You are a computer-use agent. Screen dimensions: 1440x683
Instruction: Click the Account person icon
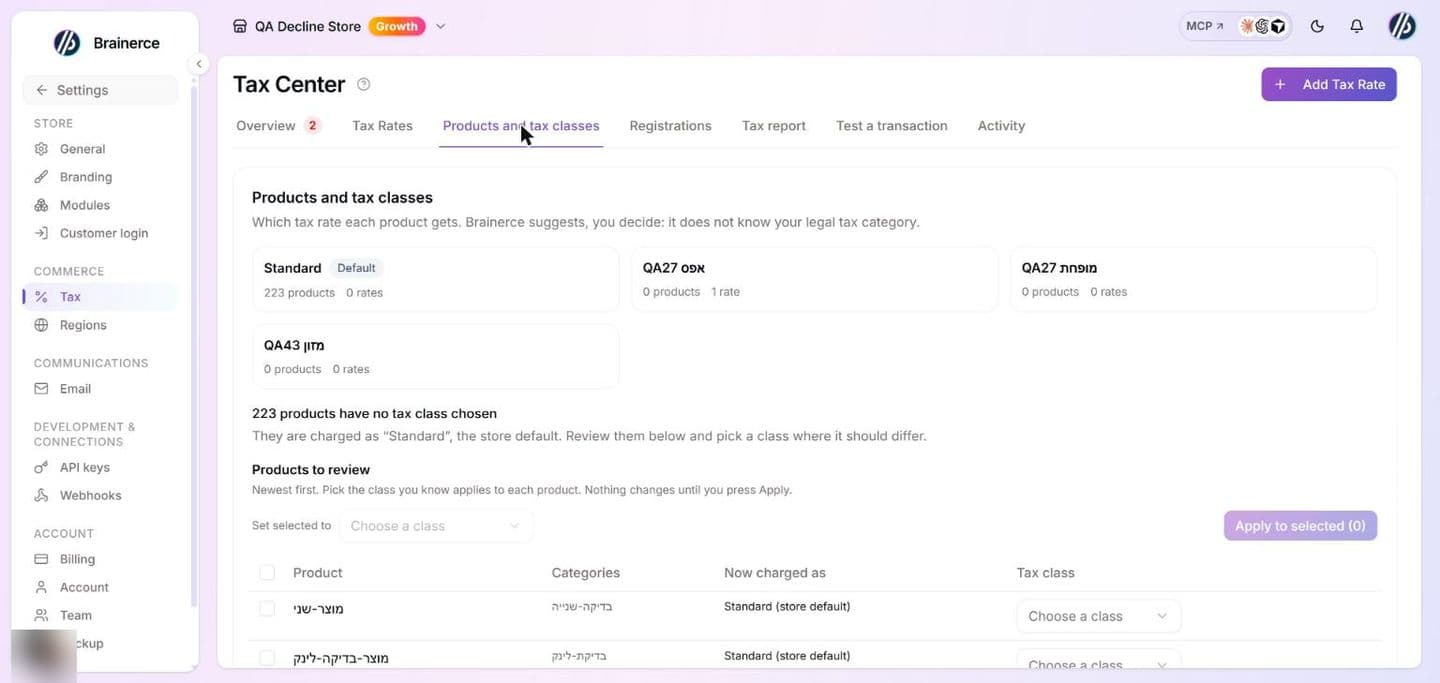tap(41, 587)
